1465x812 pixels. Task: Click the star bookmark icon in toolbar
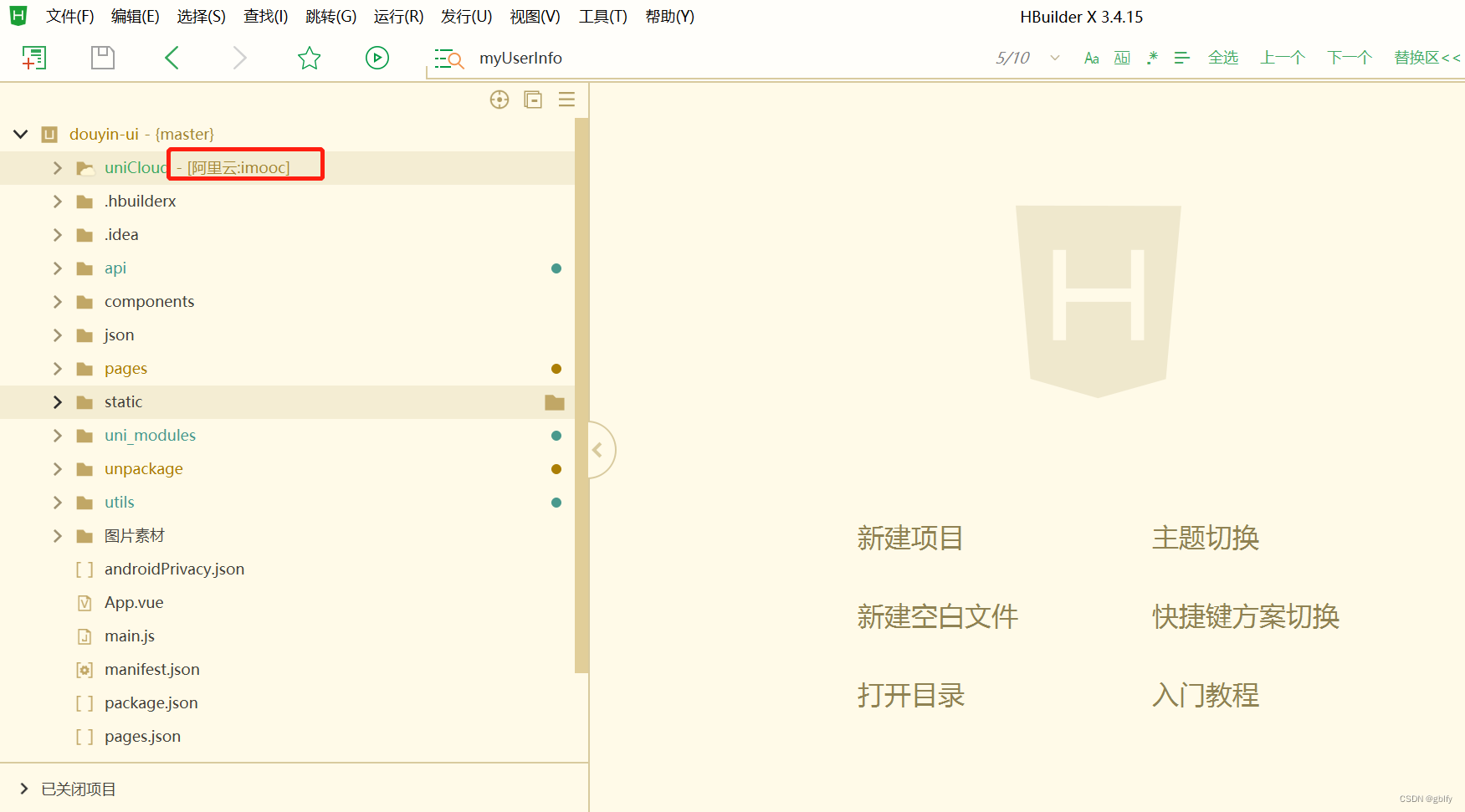[x=309, y=58]
